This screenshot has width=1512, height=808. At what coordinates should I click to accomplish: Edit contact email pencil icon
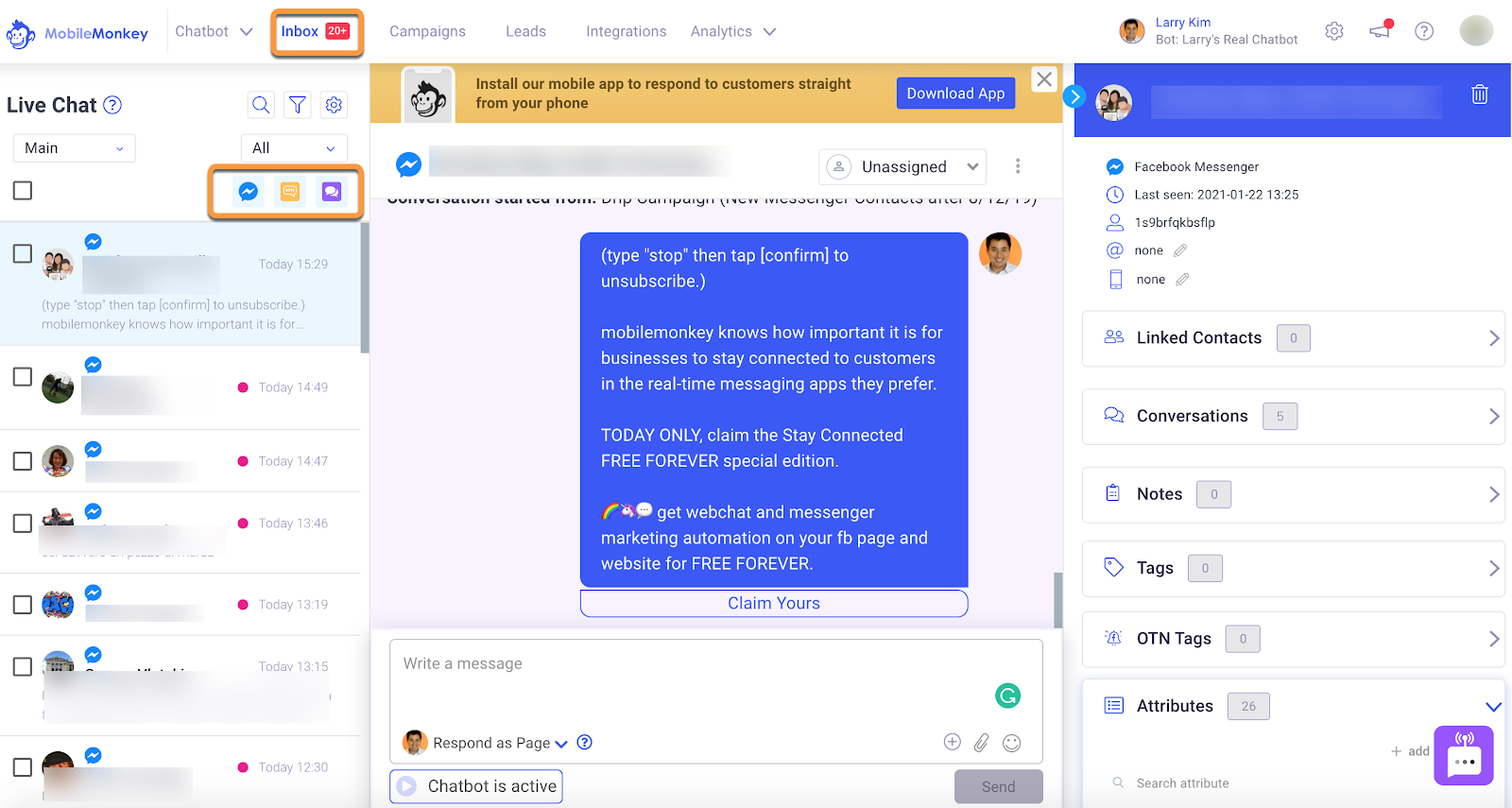coord(1180,250)
